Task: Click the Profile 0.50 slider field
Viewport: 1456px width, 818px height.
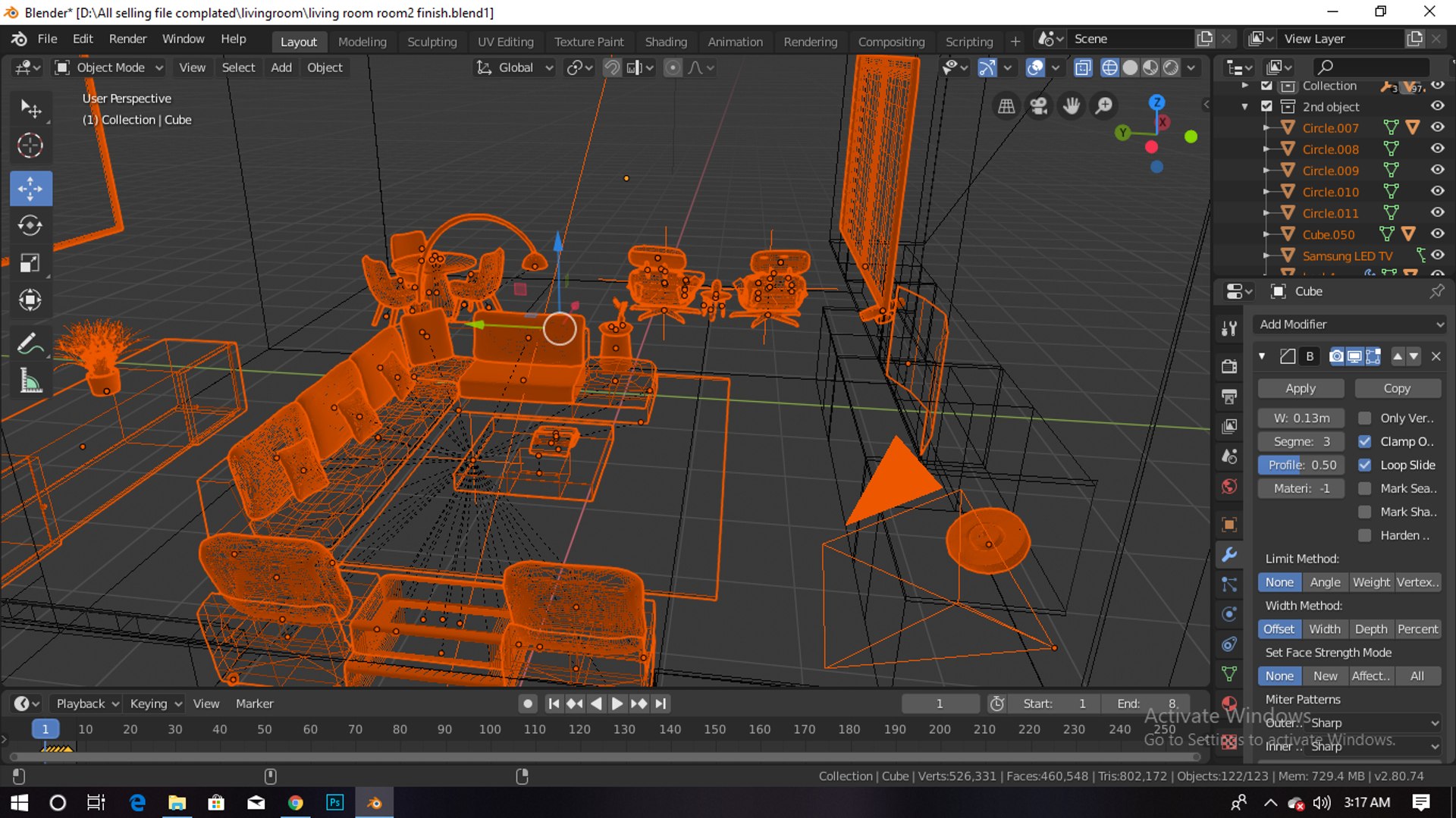Action: (x=1301, y=465)
